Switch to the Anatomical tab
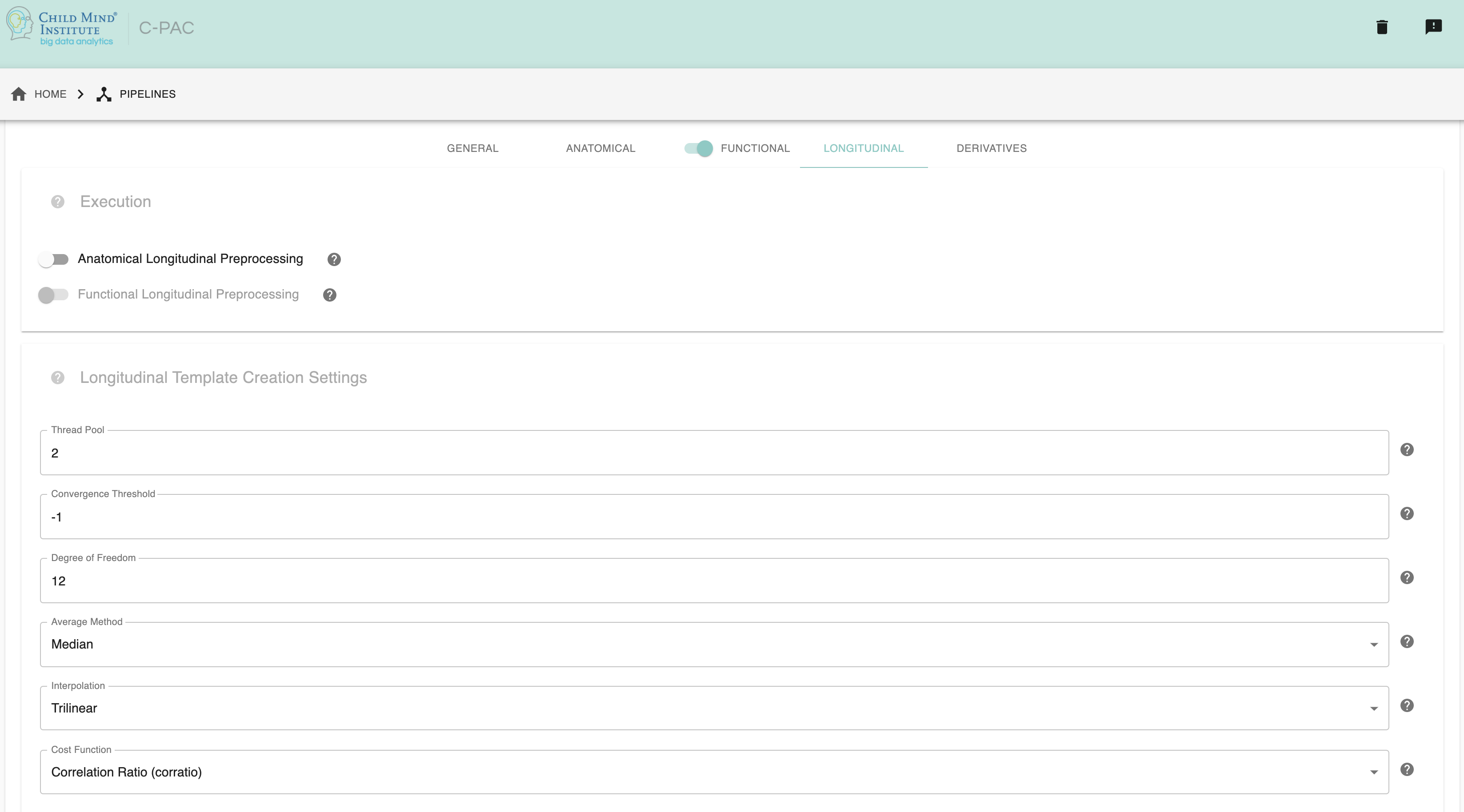This screenshot has height=812, width=1464. coord(600,149)
